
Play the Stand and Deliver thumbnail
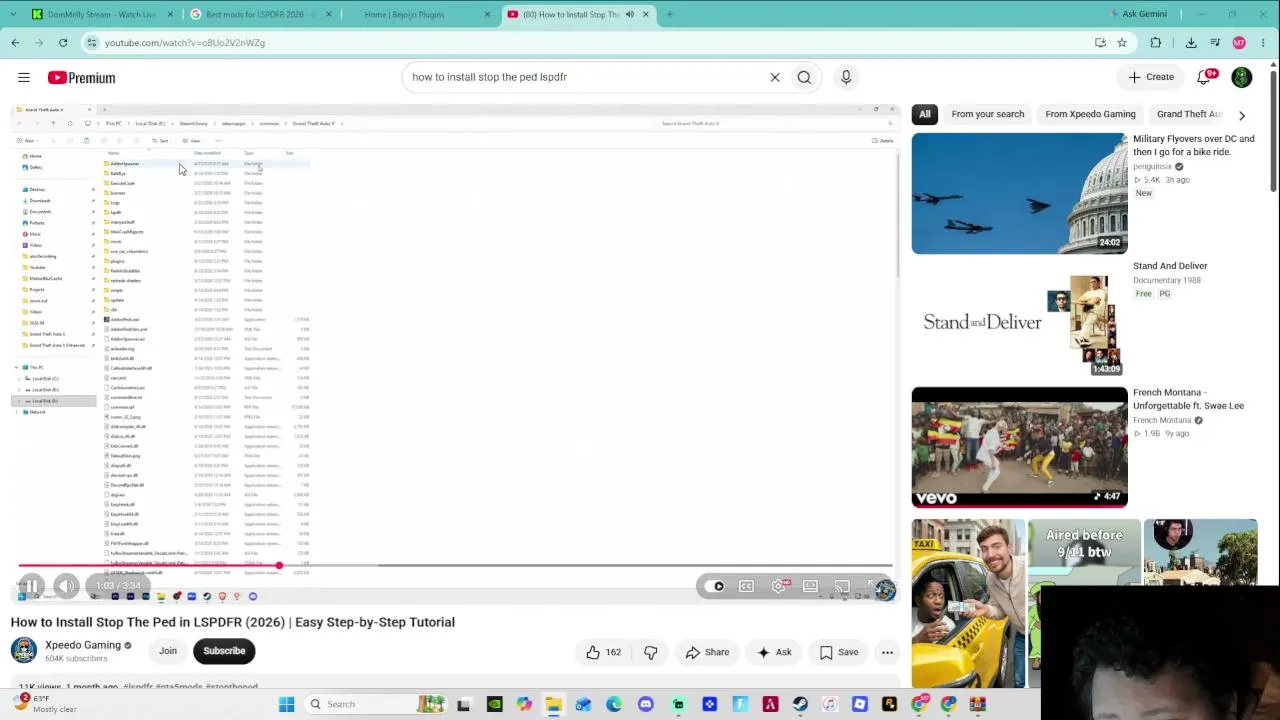[x=1019, y=320]
